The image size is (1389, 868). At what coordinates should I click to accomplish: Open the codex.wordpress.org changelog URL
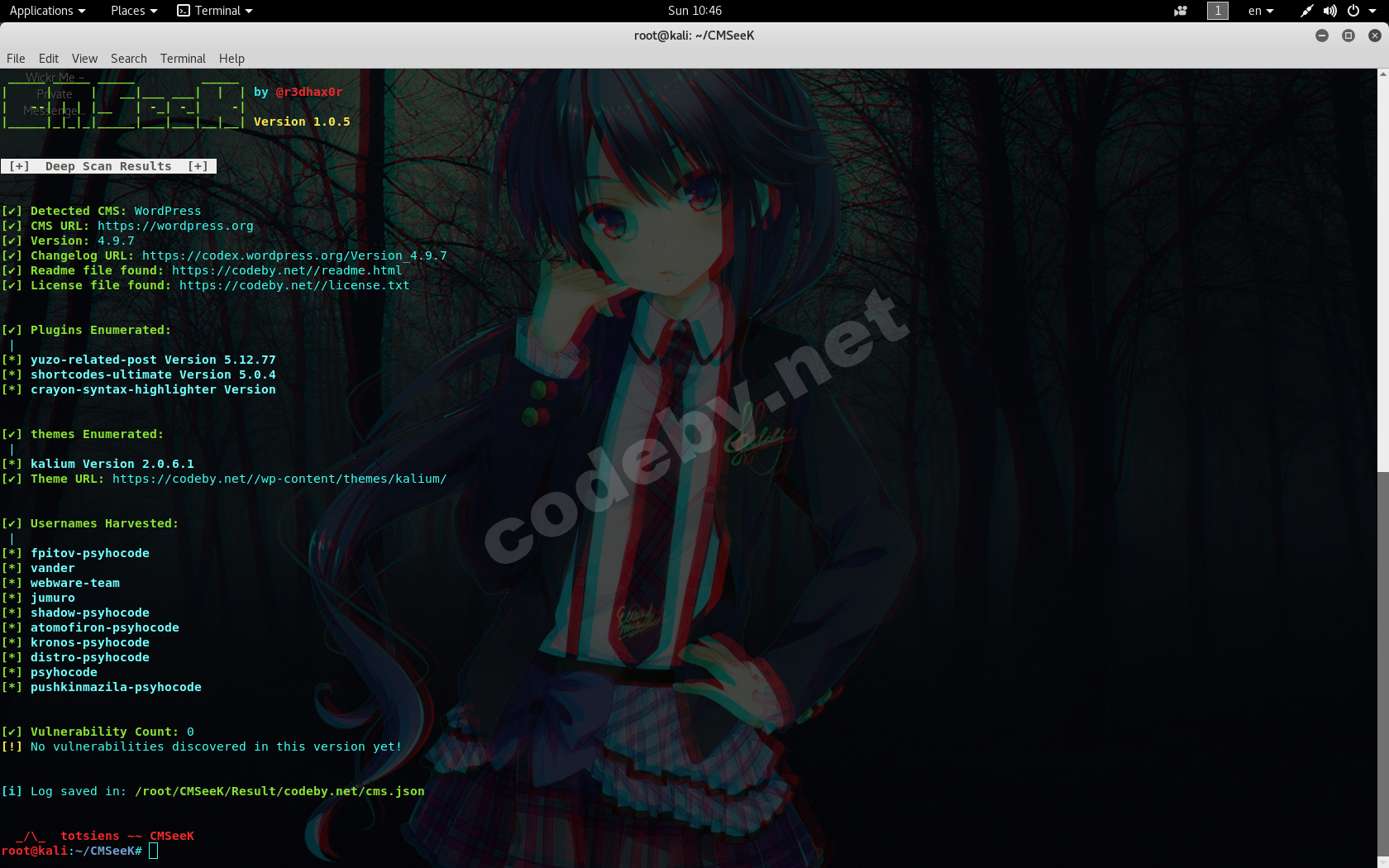[x=294, y=255]
